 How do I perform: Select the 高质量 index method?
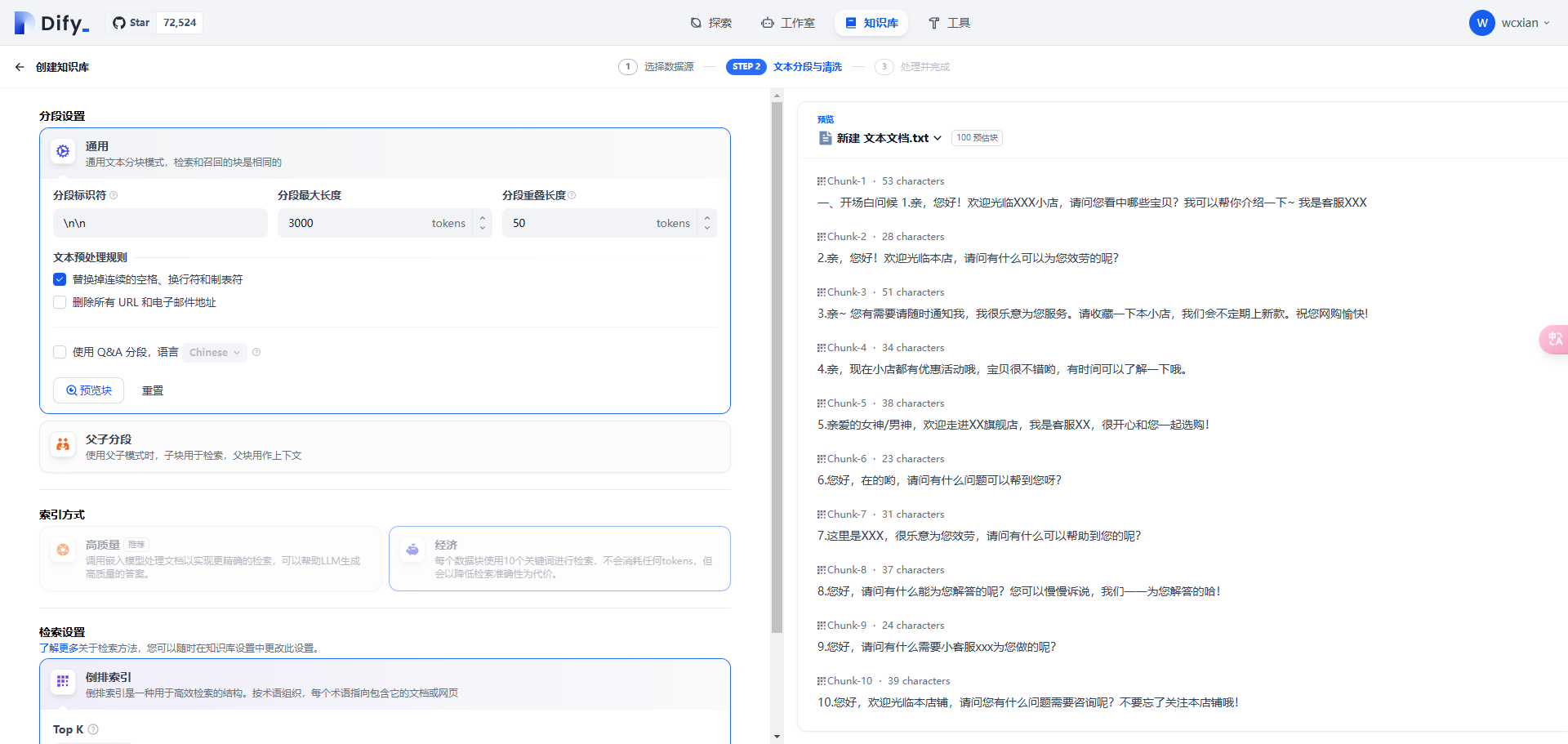pyautogui.click(x=211, y=559)
